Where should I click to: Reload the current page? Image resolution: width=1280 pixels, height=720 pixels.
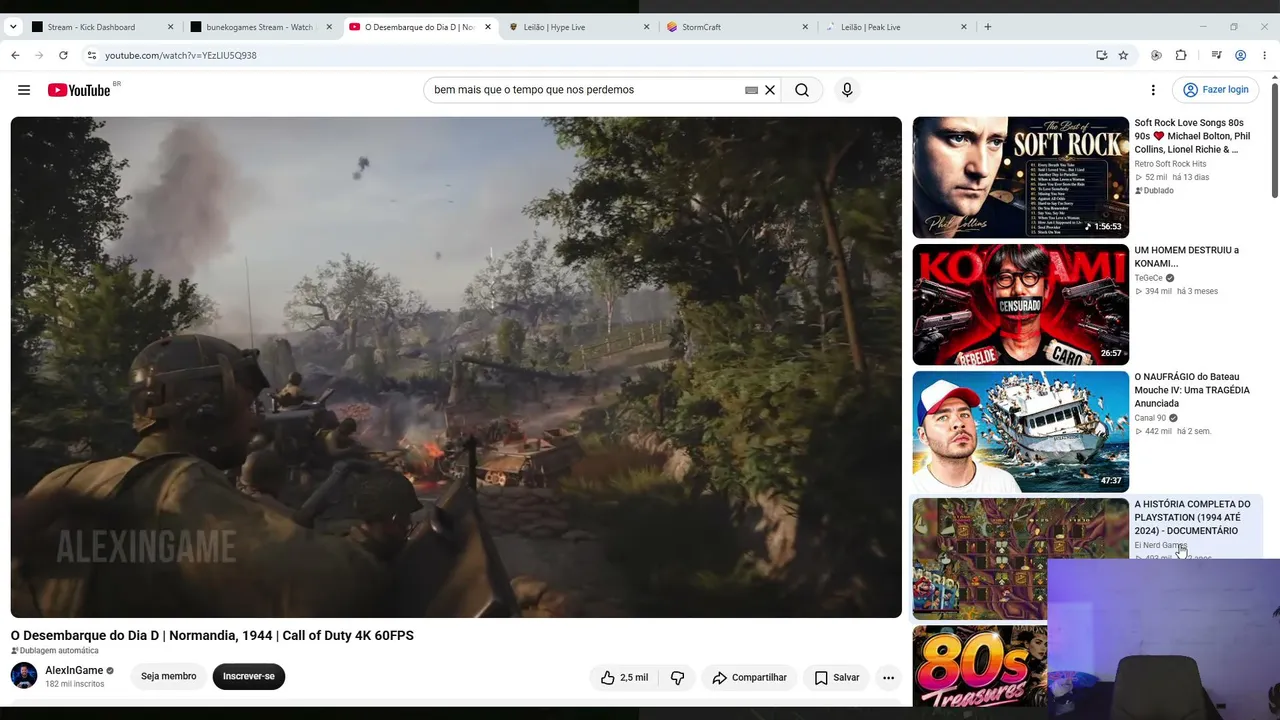coord(63,55)
